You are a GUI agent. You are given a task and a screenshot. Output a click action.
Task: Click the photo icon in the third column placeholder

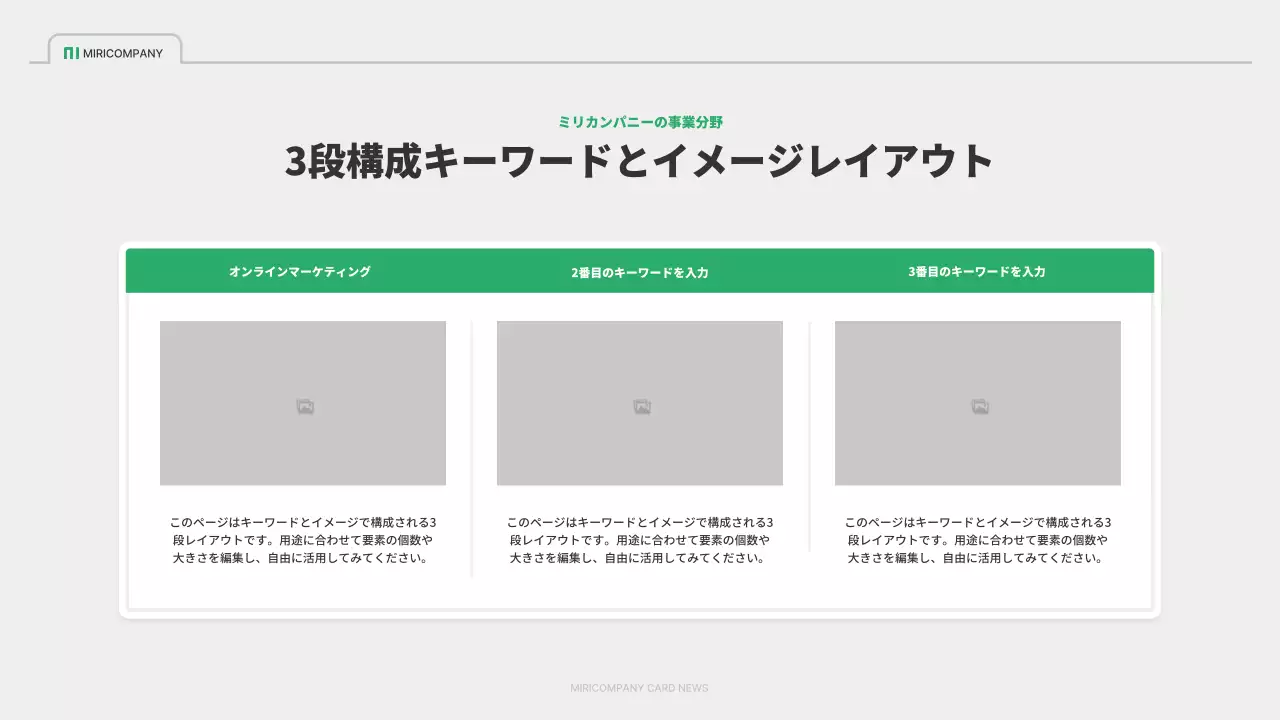point(978,405)
